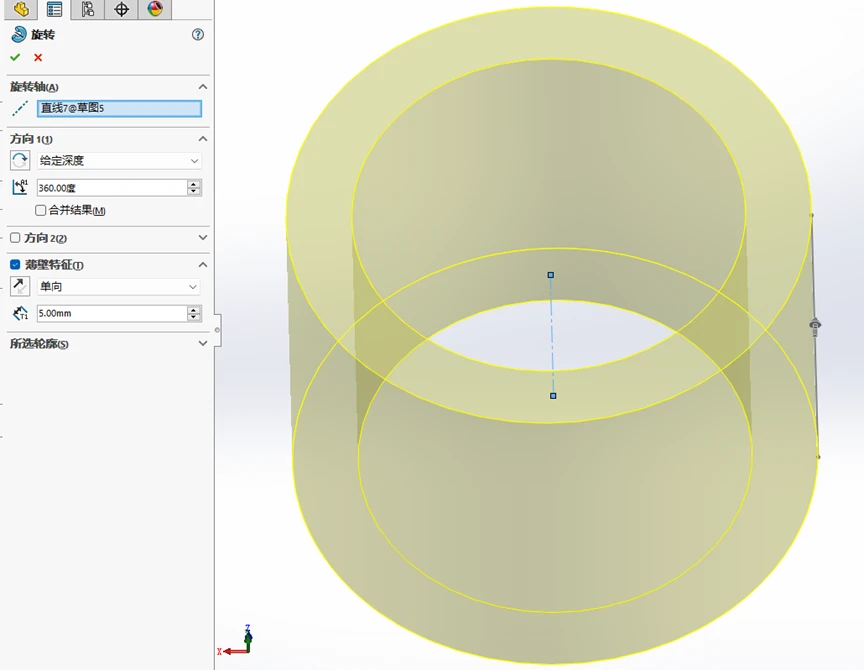Open the 给定深度 revolve type dropdown

[x=119, y=161]
